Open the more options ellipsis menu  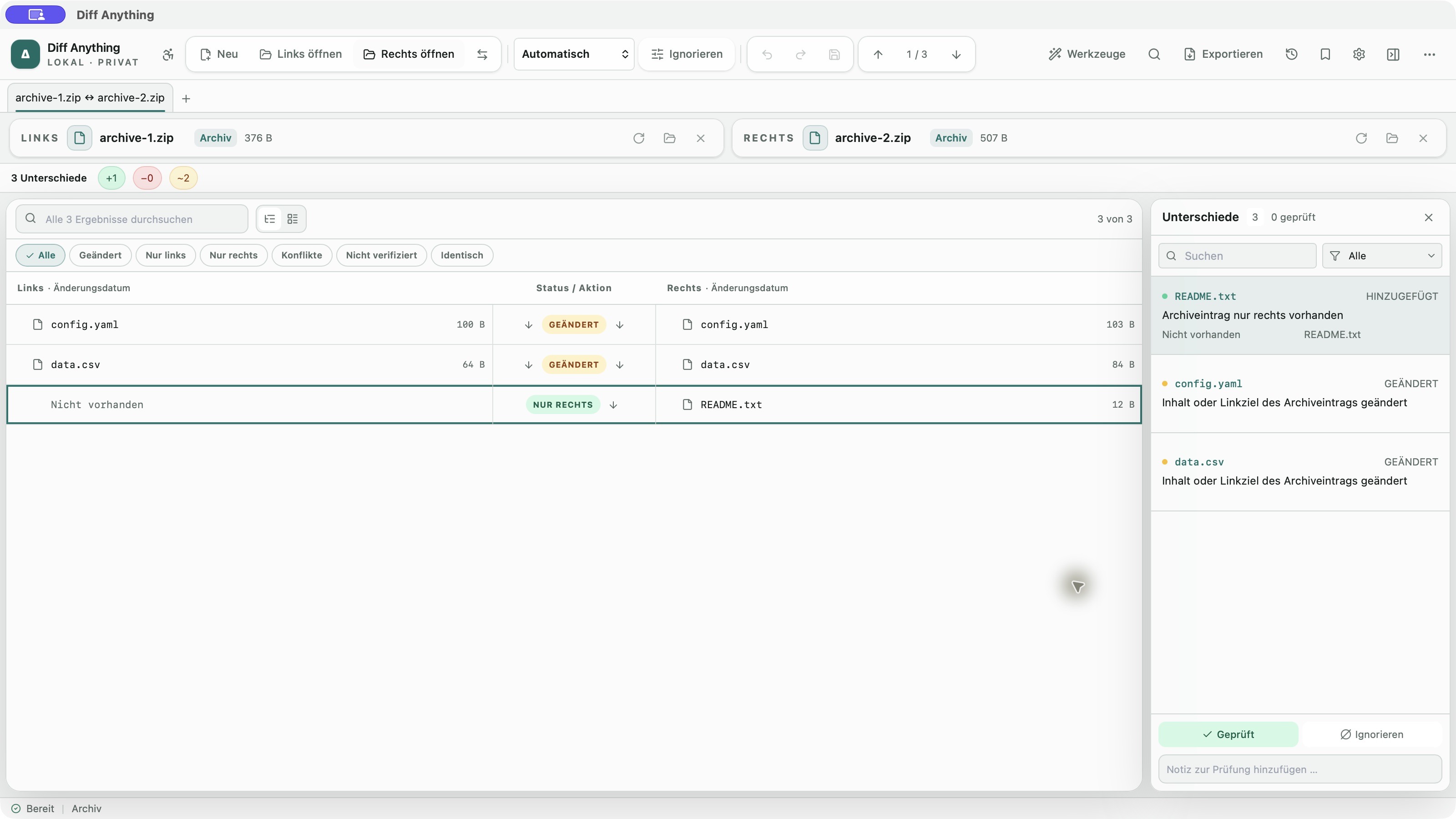[x=1430, y=54]
